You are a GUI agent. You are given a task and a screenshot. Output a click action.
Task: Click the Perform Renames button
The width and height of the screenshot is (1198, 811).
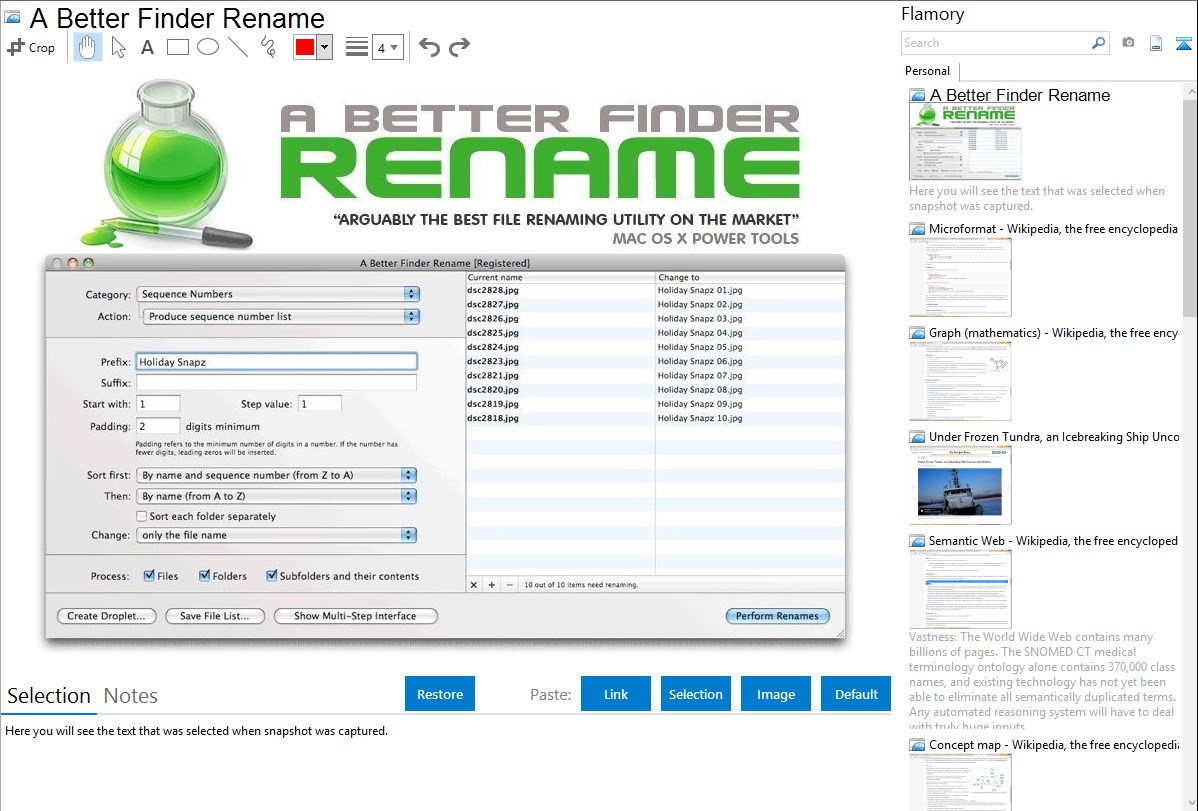point(777,616)
